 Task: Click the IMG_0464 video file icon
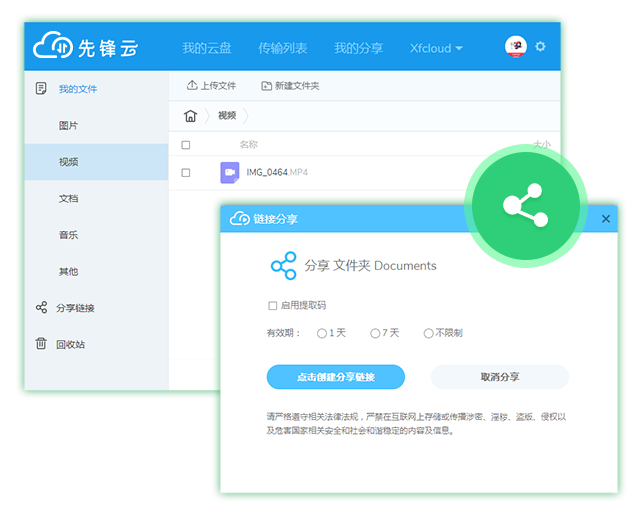(229, 172)
